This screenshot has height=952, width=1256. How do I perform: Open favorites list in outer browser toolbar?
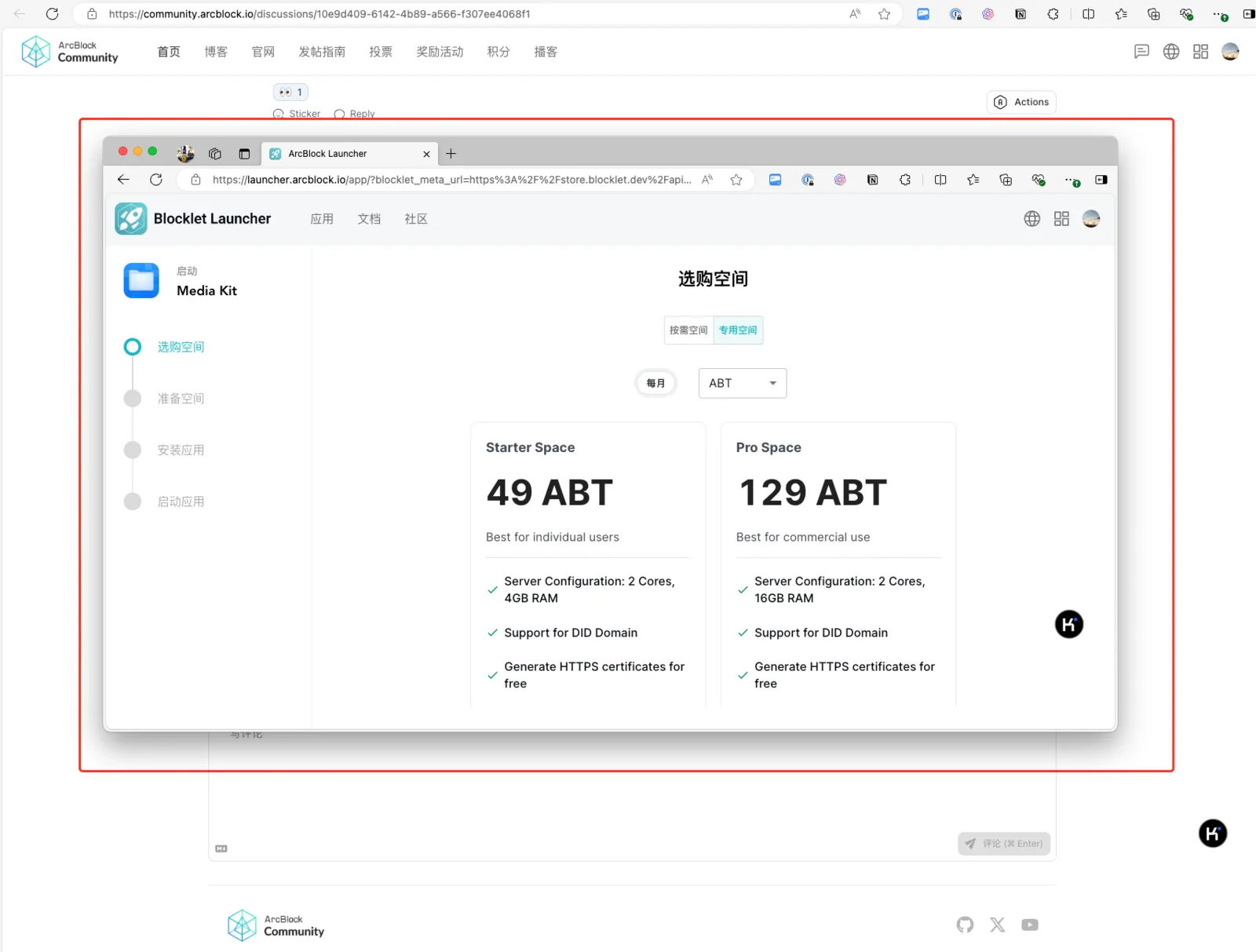click(1121, 14)
